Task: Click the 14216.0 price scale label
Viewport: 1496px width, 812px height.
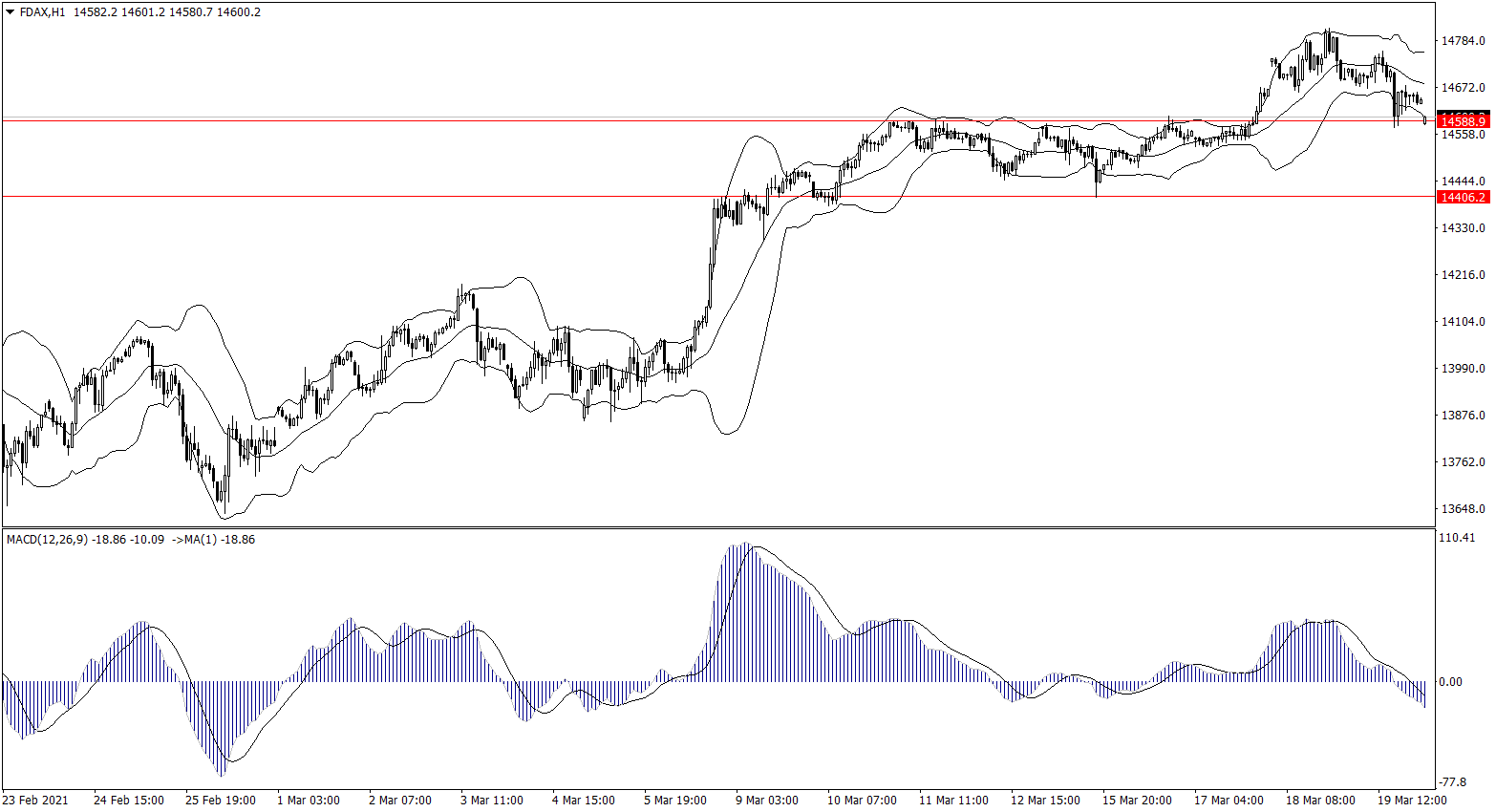Action: tap(1463, 275)
